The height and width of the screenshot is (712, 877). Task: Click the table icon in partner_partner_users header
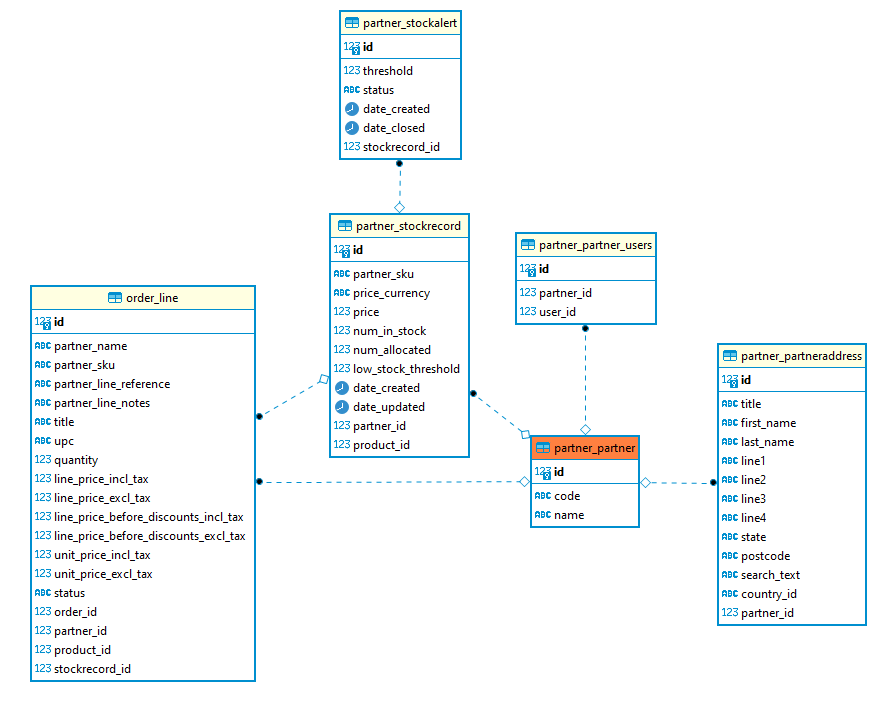tap(527, 245)
